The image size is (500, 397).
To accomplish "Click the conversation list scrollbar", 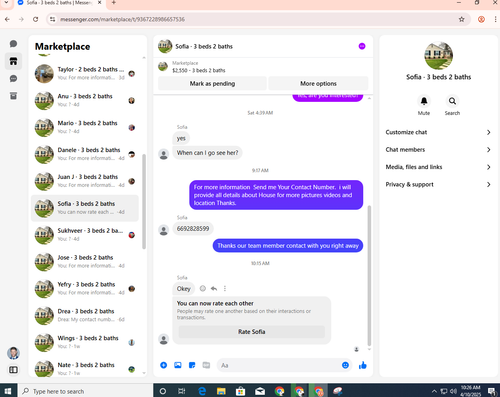I will pyautogui.click(x=144, y=201).
